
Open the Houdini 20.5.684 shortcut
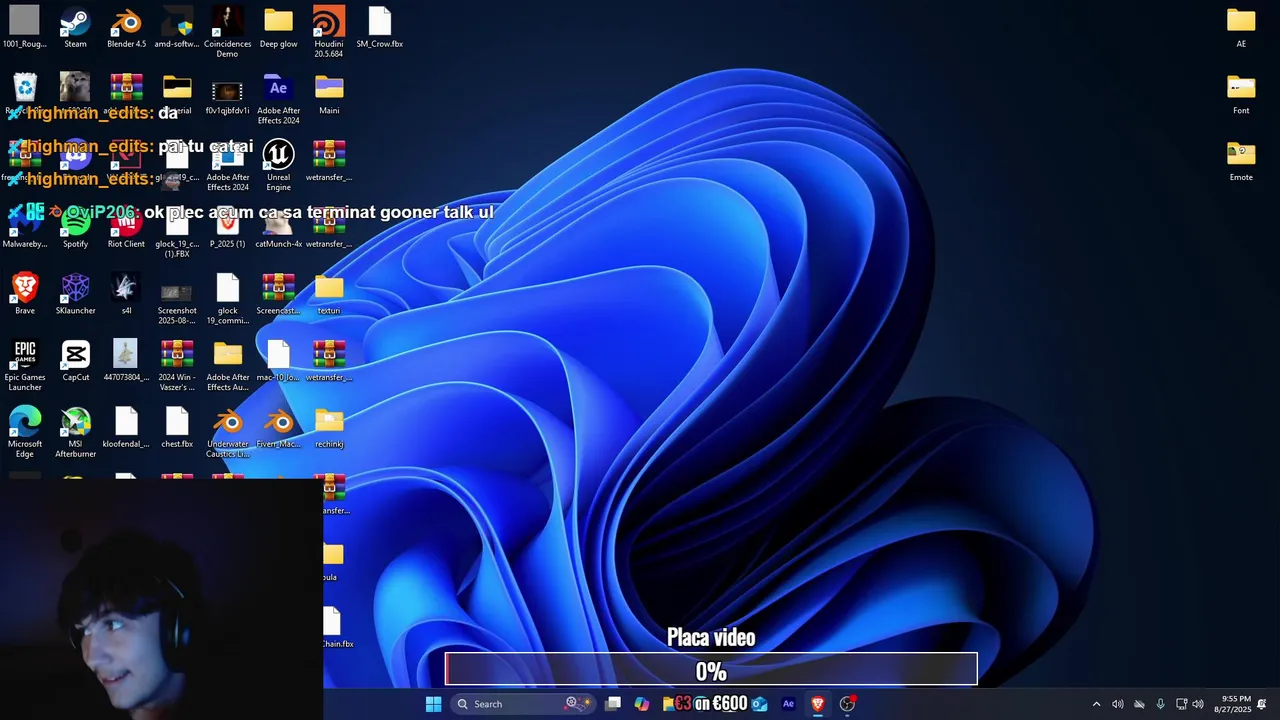tap(329, 32)
